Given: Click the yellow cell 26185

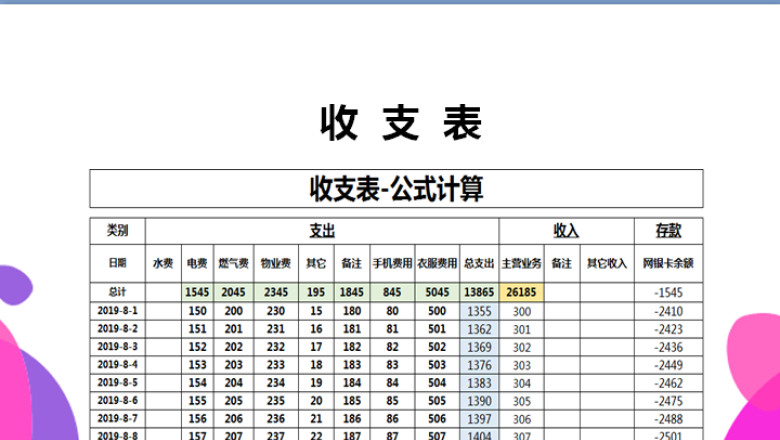Looking at the screenshot, I should (x=521, y=292).
